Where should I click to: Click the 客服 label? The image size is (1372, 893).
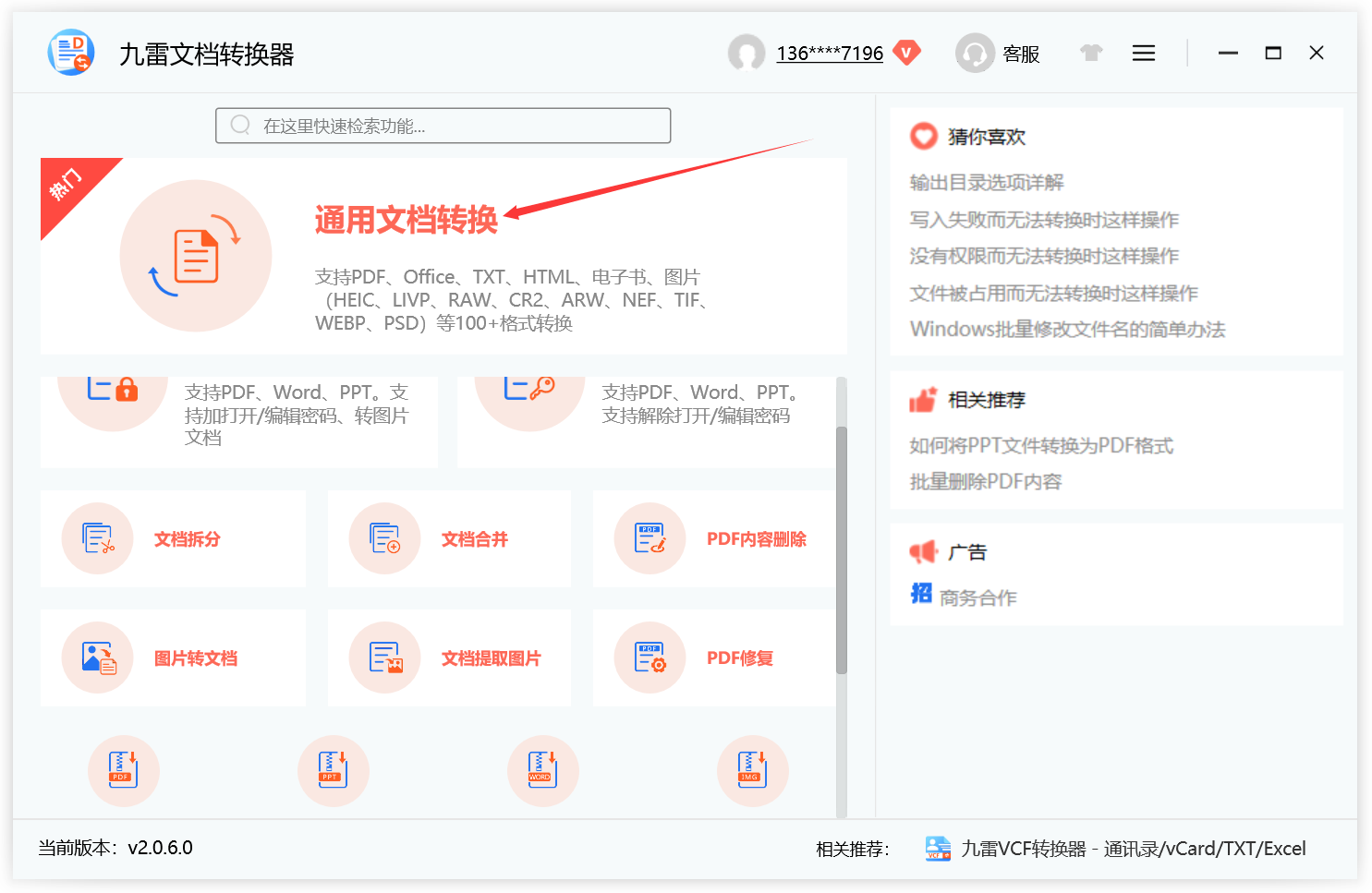pos(1021,54)
